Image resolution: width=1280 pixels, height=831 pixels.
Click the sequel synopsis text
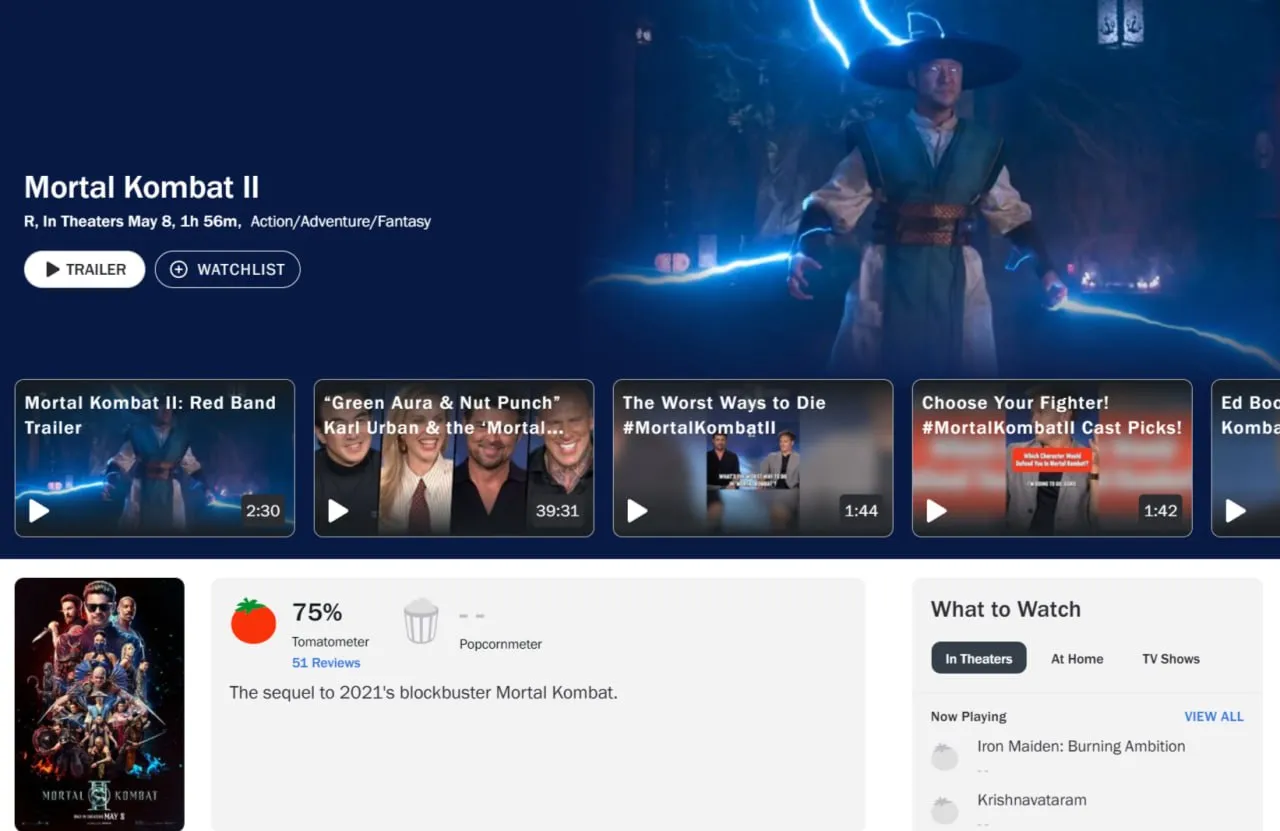(423, 692)
